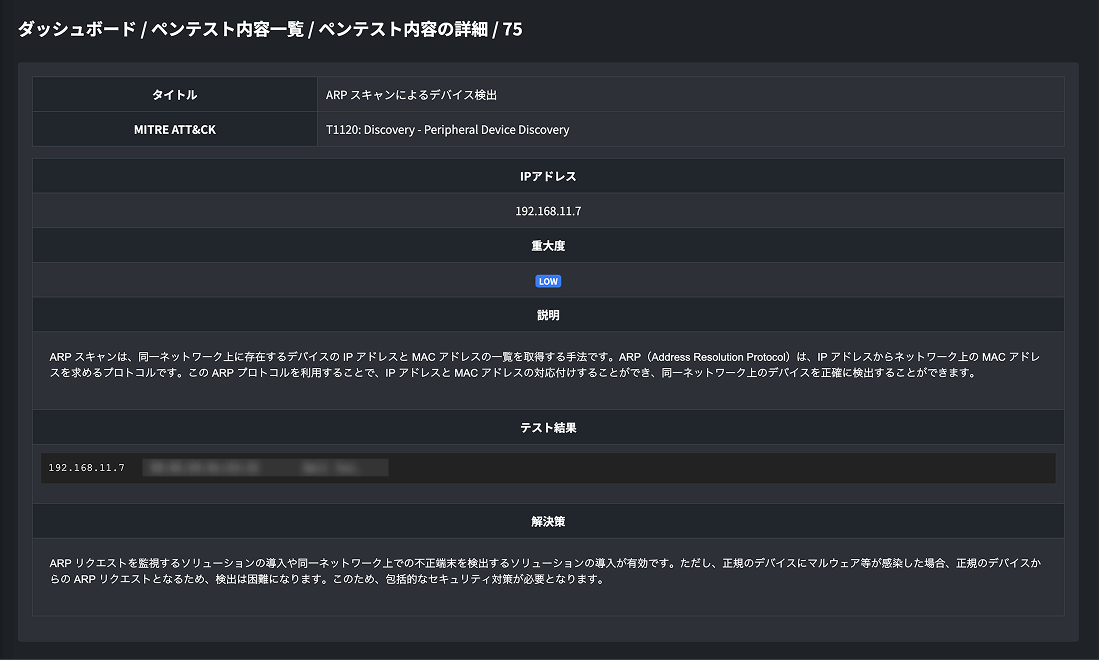Go to ペンテスト内容一覧 breadcrumb
1100x660 pixels.
pos(227,30)
